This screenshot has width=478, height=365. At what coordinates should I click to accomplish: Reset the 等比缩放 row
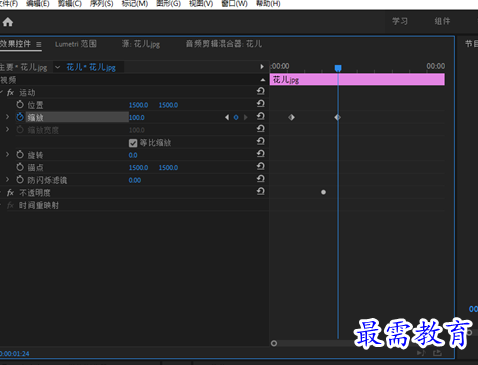coord(261,141)
